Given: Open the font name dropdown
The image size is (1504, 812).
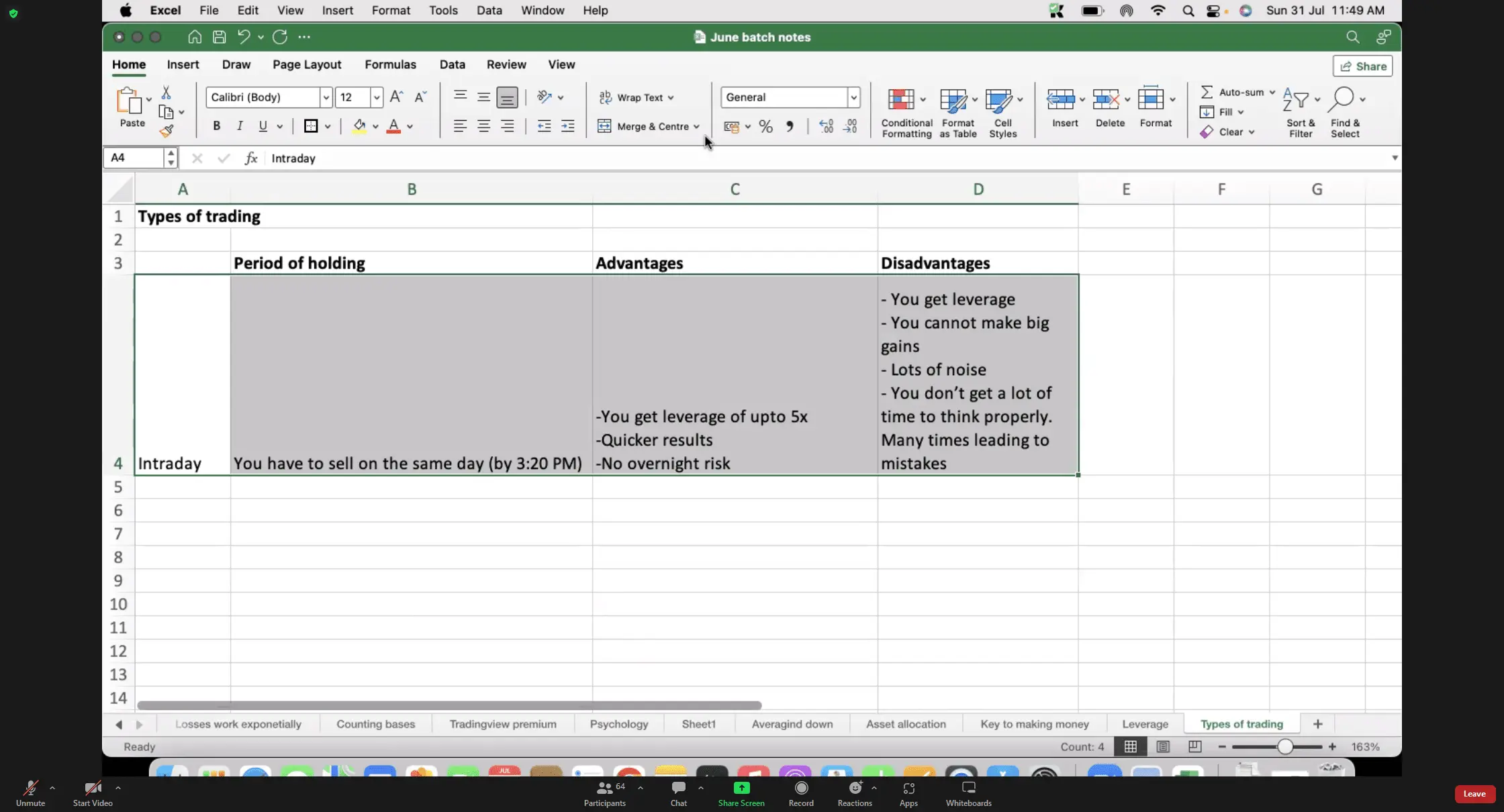Looking at the screenshot, I should 326,97.
